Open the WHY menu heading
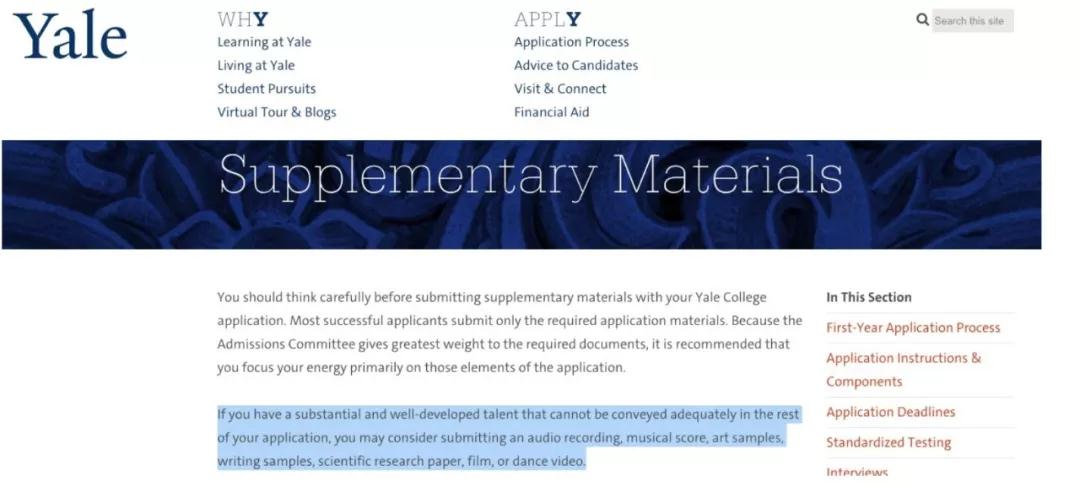1080x487 pixels. 243,19
